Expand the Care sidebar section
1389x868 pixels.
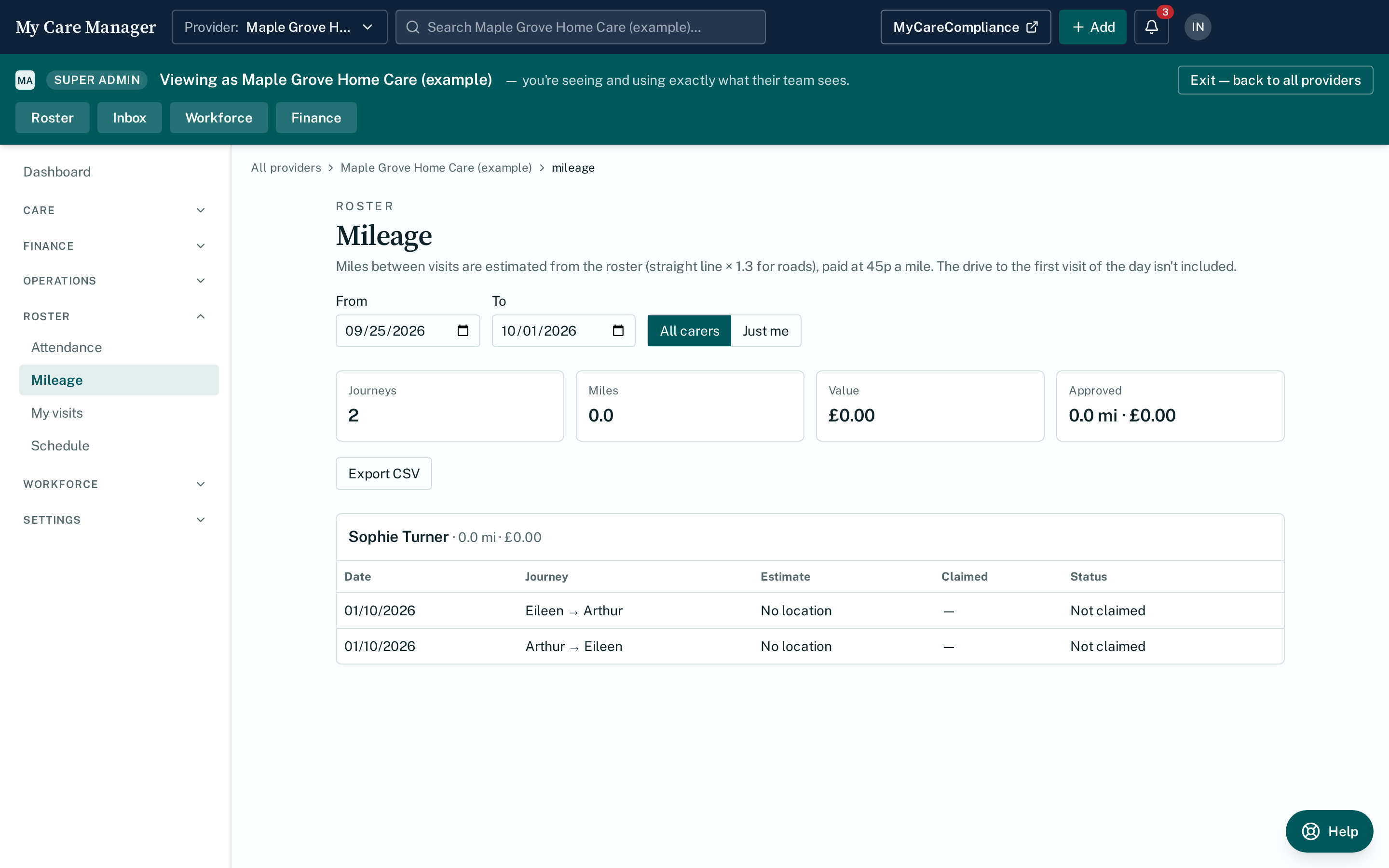115,210
